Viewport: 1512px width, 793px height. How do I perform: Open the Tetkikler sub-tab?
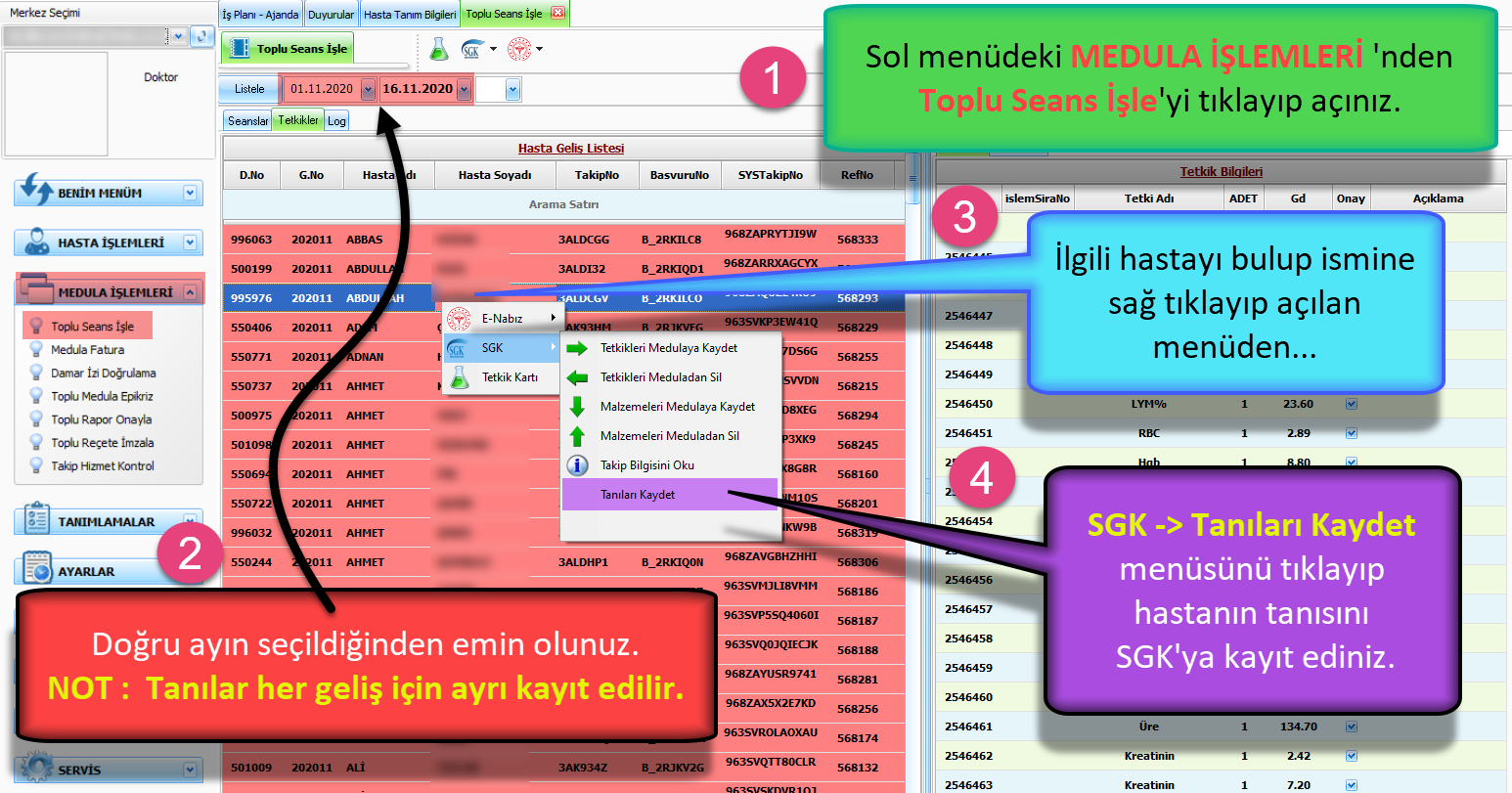pos(298,120)
